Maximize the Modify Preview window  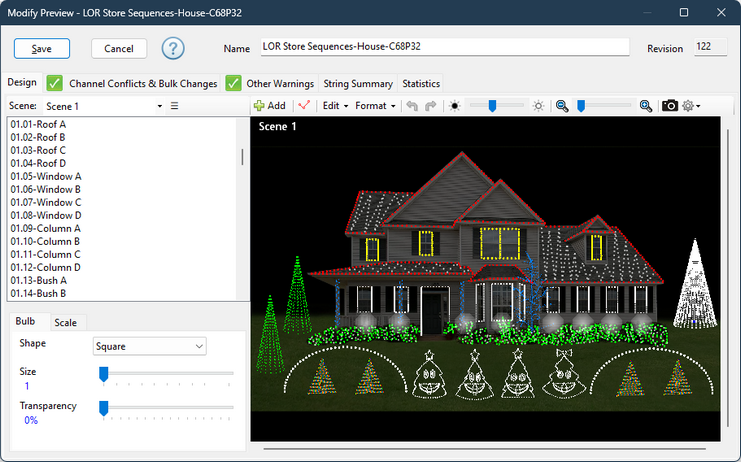click(684, 12)
